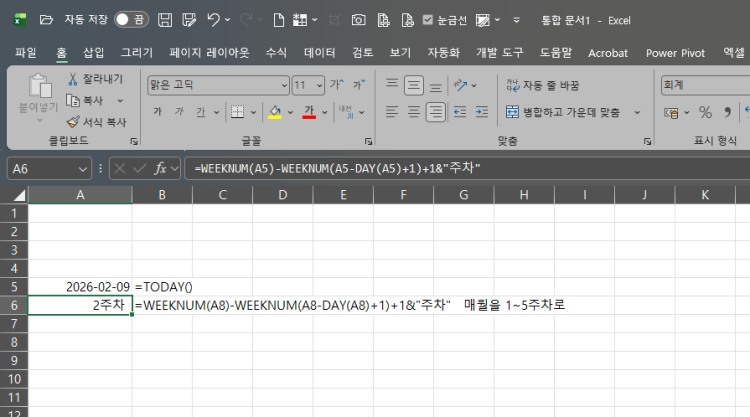
Task: Click the camera icon in quick access toolbar
Action: coord(358,20)
